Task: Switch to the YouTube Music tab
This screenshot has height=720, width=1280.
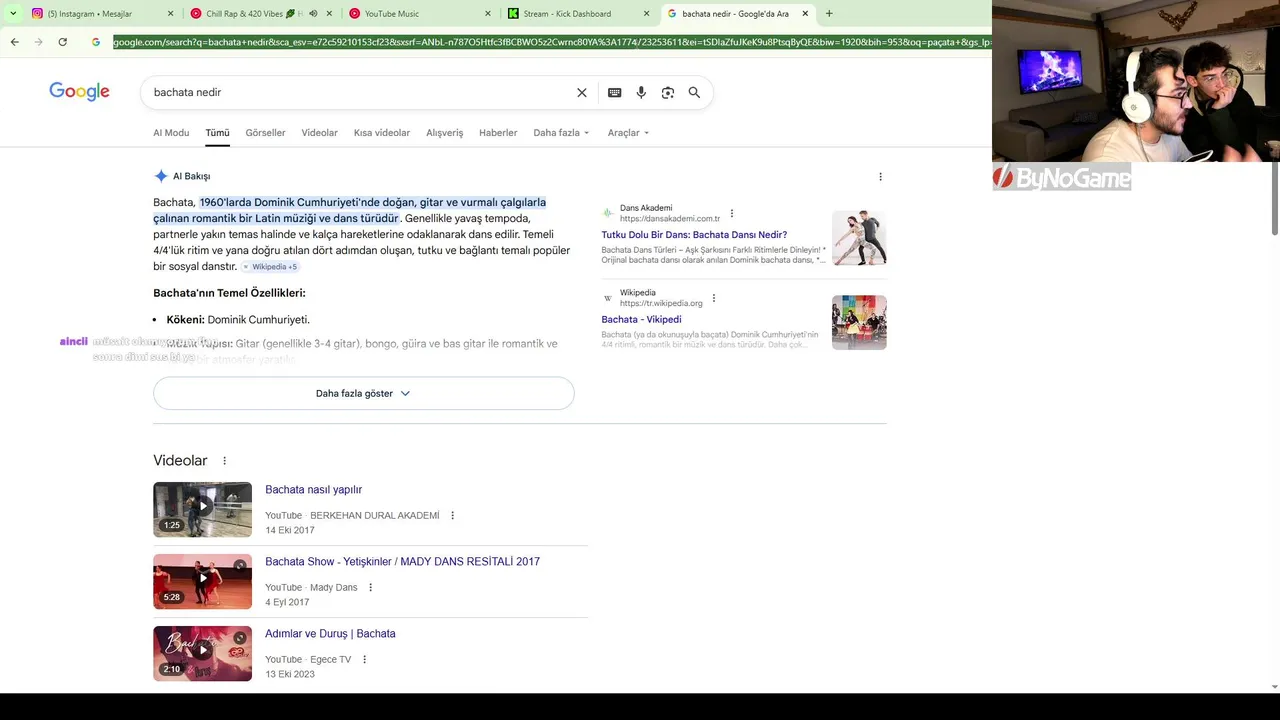Action: (415, 14)
